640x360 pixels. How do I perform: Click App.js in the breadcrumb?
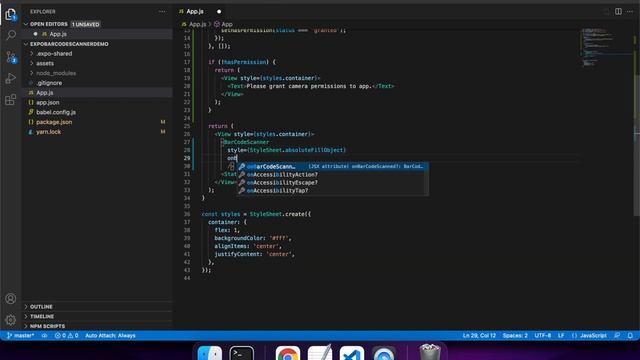[x=197, y=24]
